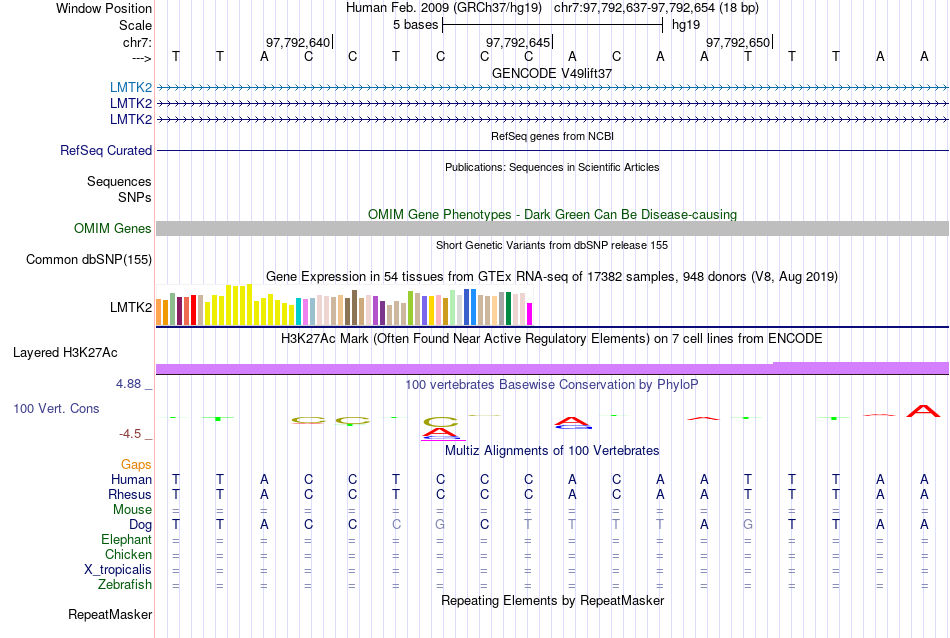Select the Mouse alignment row label

pyautogui.click(x=132, y=510)
